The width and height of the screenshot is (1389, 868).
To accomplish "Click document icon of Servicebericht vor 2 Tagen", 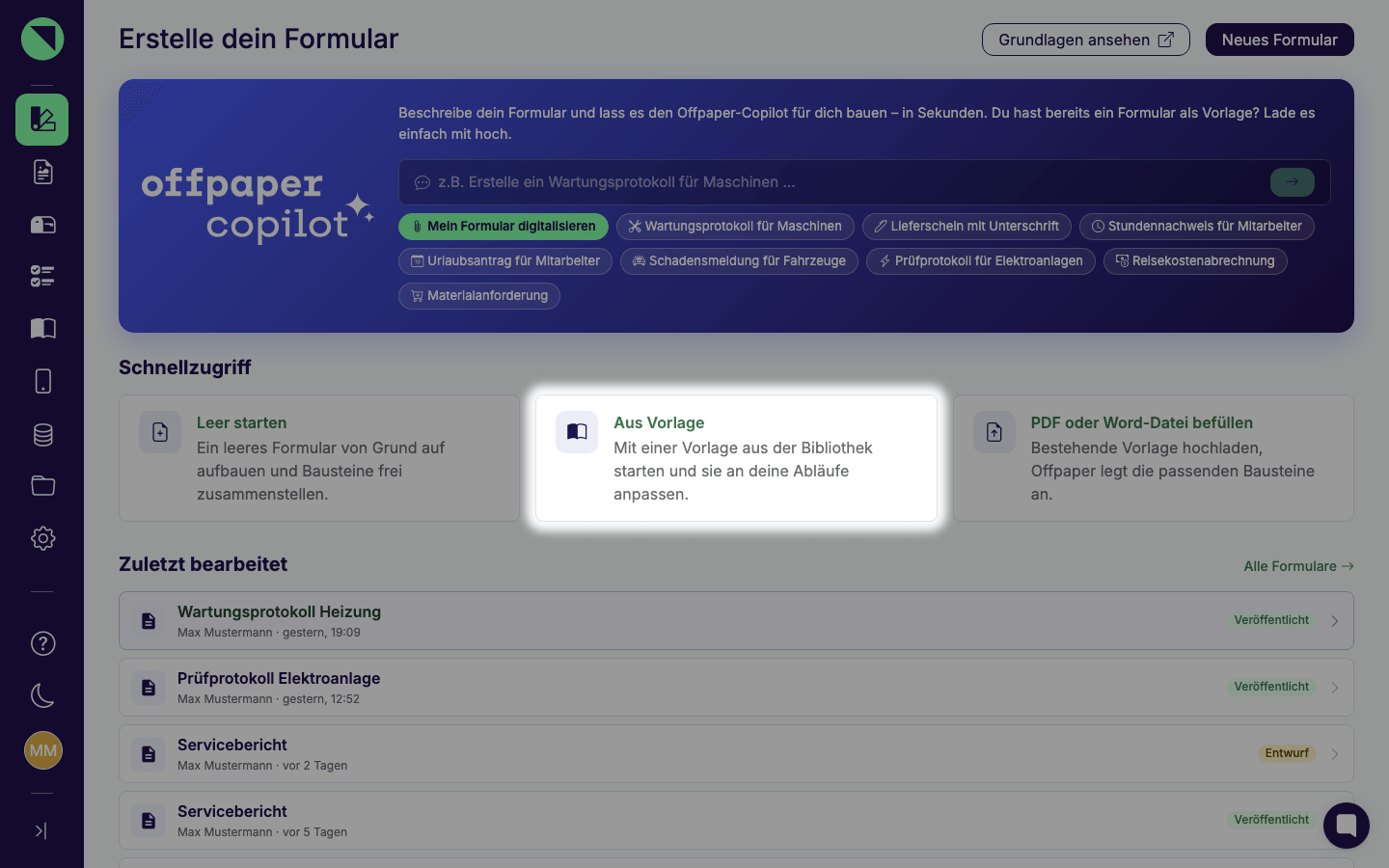I will (149, 754).
